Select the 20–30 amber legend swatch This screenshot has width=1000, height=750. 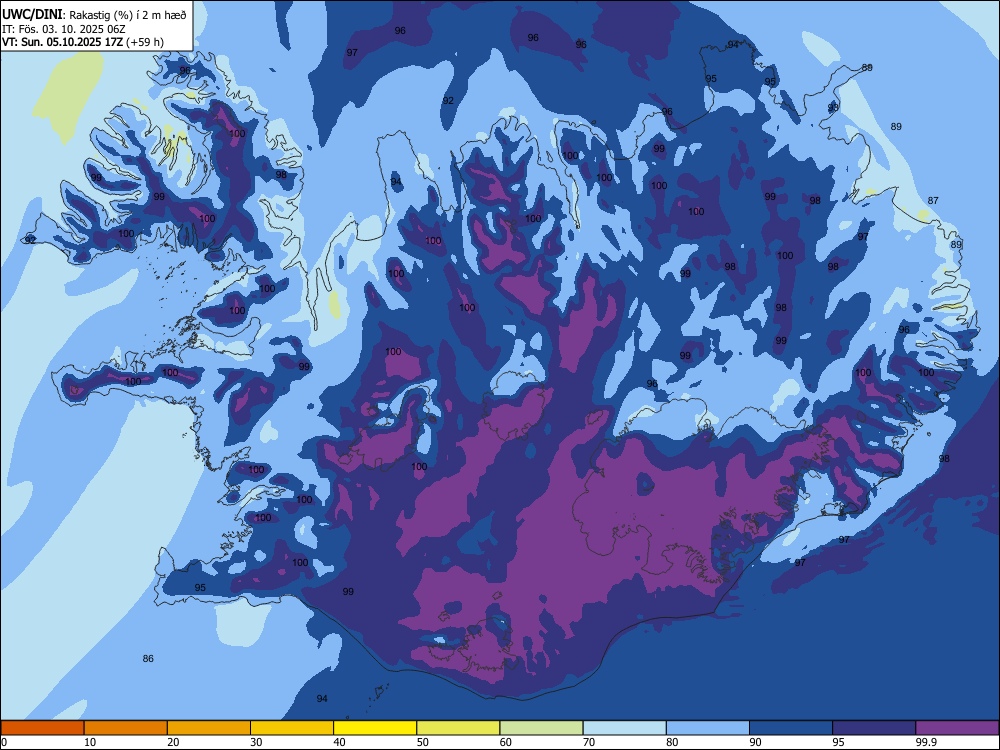(x=209, y=728)
